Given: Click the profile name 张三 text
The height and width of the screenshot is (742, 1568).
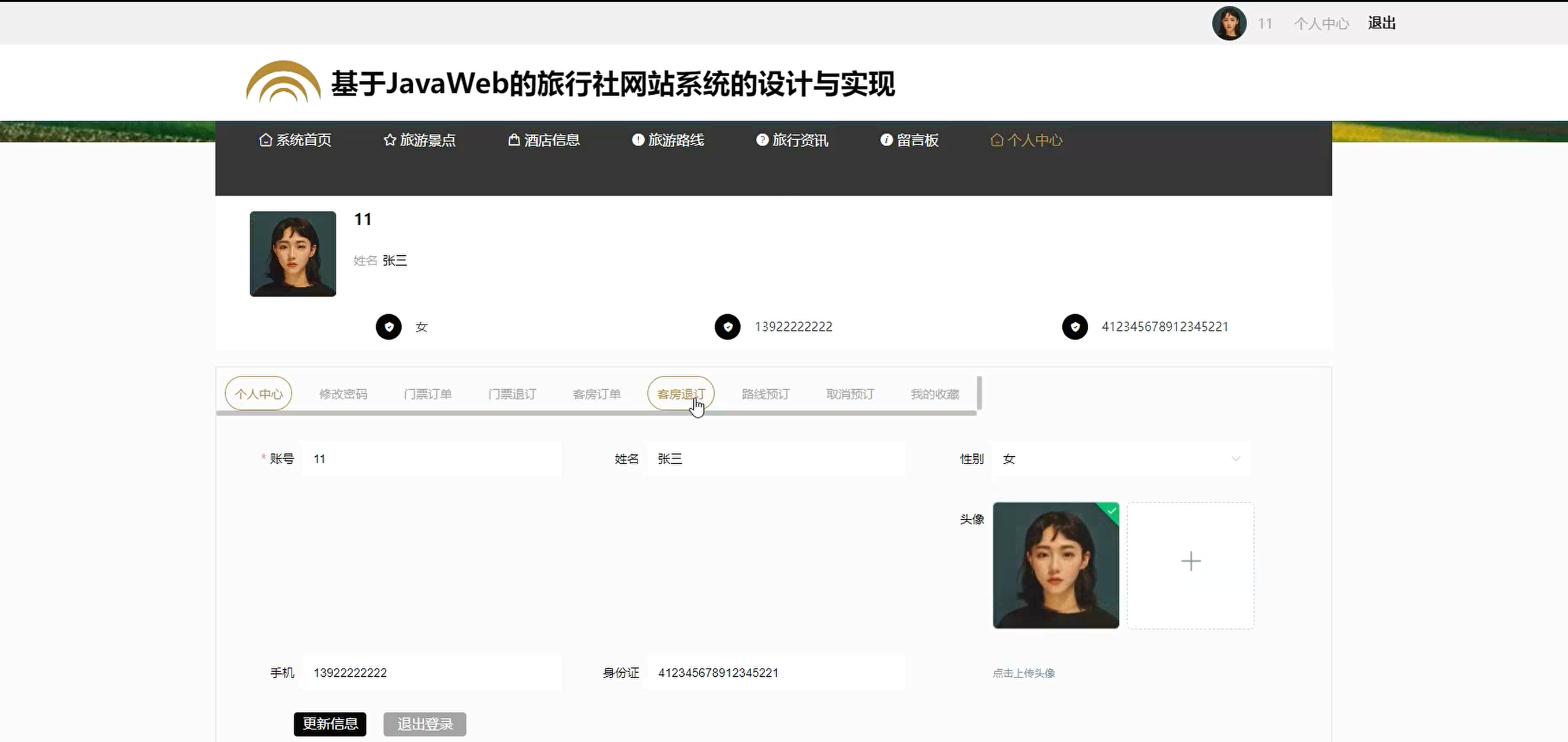Looking at the screenshot, I should click(x=394, y=260).
